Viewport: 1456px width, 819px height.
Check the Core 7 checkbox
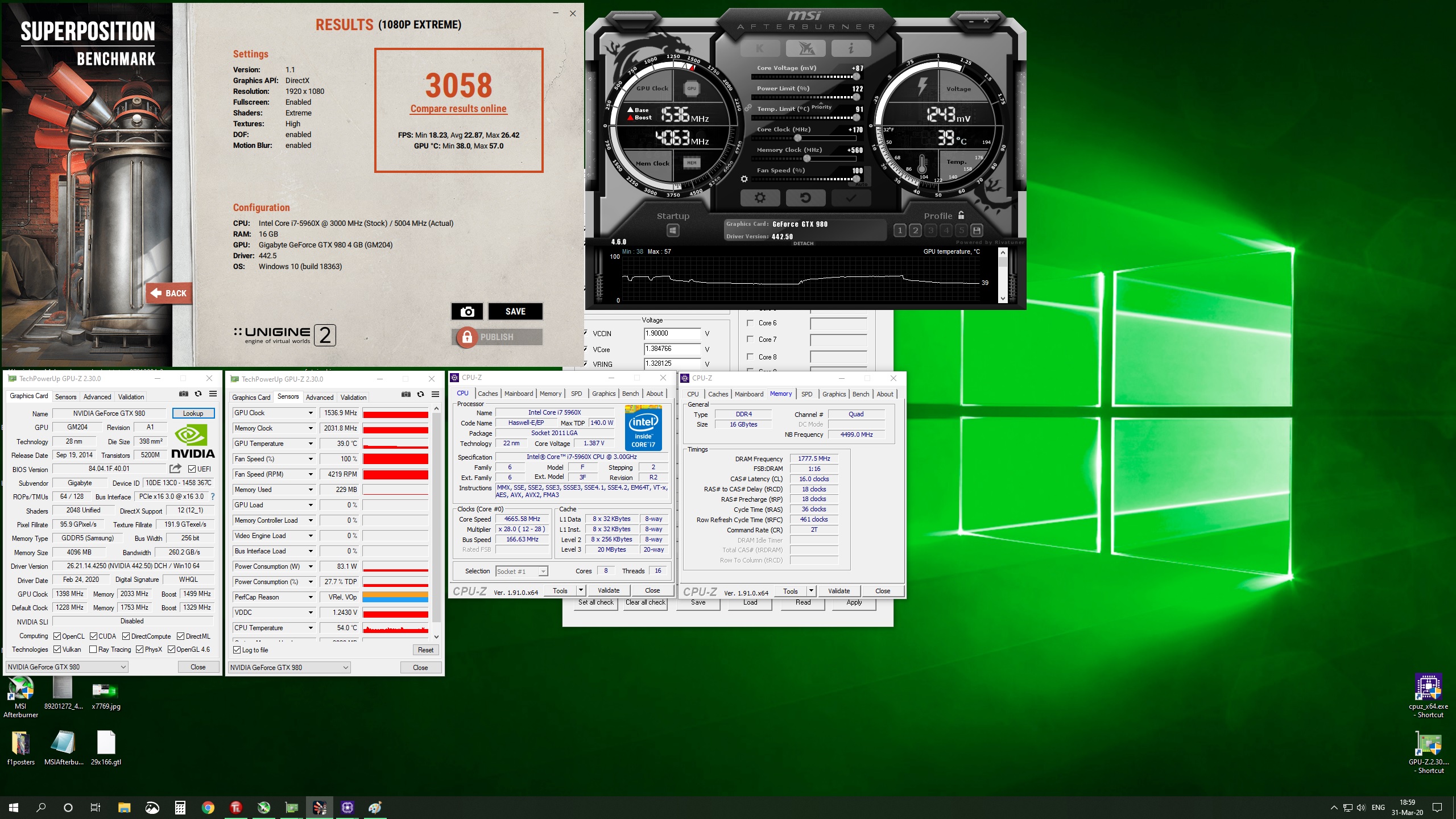[x=750, y=339]
